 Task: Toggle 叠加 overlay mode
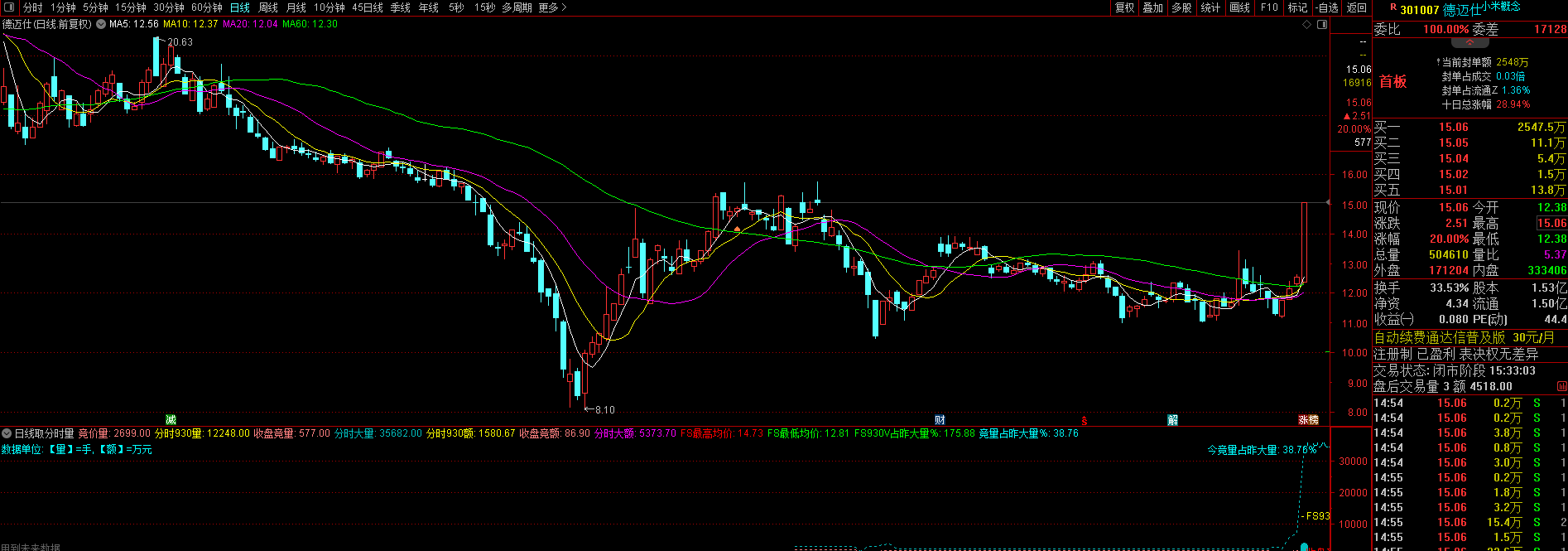[1152, 7]
